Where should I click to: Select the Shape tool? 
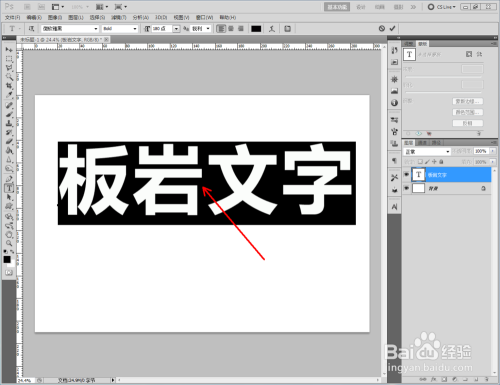[9, 206]
